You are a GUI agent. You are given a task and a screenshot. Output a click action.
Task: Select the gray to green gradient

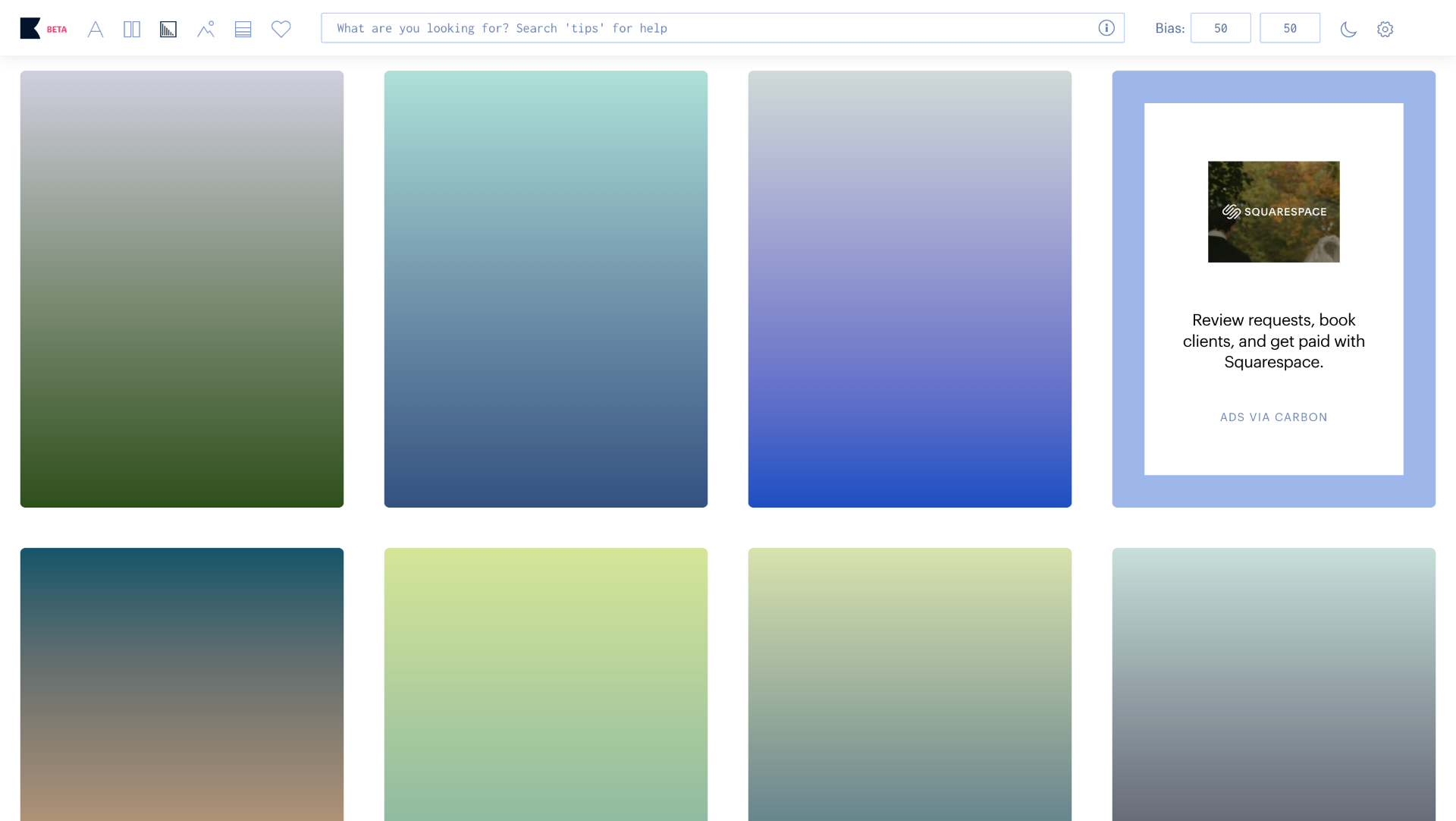pyautogui.click(x=182, y=288)
